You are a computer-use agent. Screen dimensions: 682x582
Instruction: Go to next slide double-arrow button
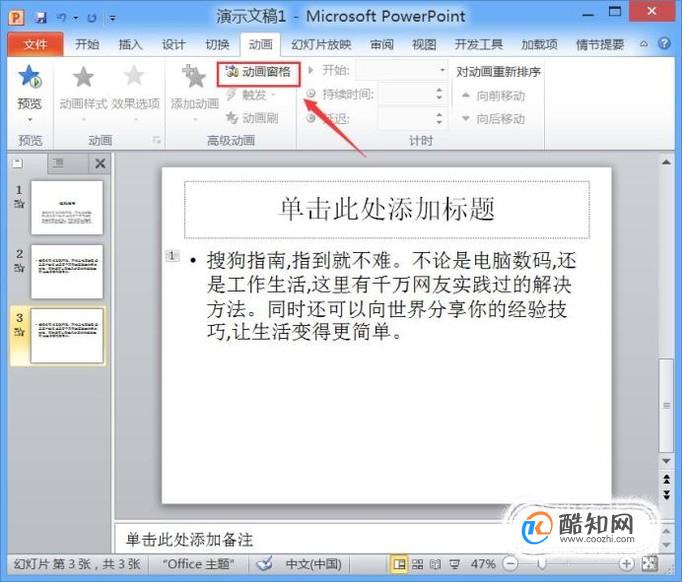(x=666, y=495)
